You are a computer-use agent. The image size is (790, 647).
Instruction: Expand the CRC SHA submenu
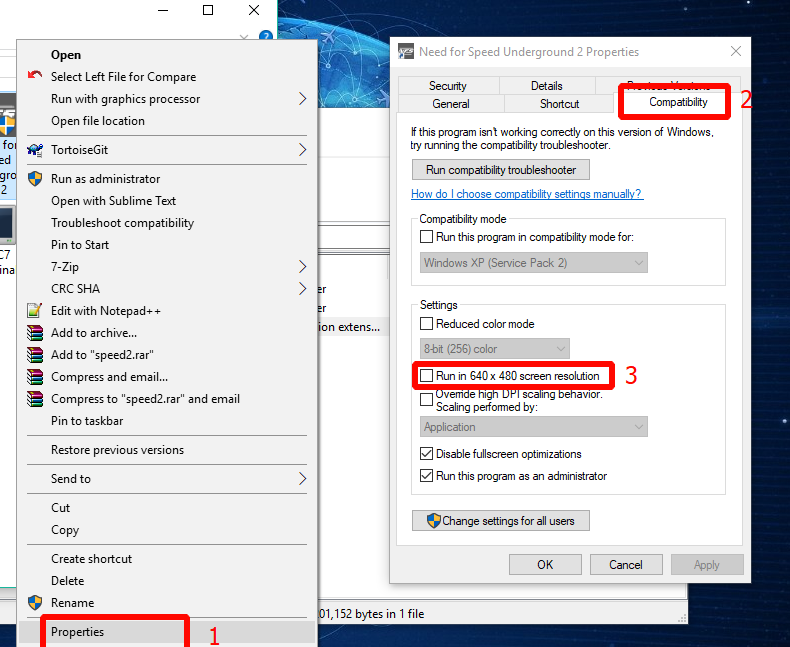point(302,289)
